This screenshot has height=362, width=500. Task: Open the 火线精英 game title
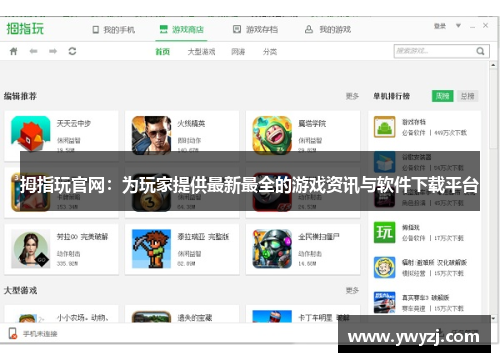pyautogui.click(x=191, y=124)
